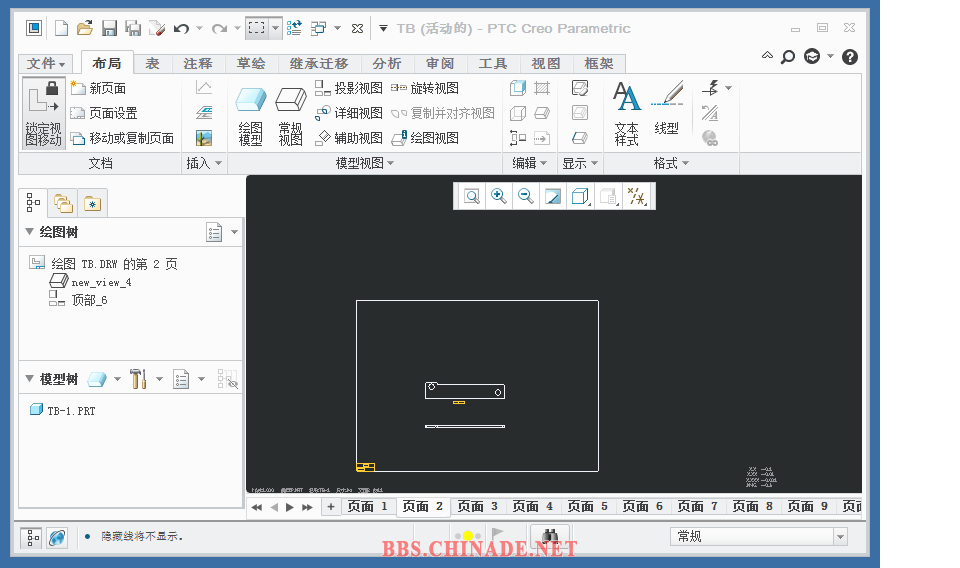
Task: Select the 页面 3 sheet tab
Action: point(477,507)
